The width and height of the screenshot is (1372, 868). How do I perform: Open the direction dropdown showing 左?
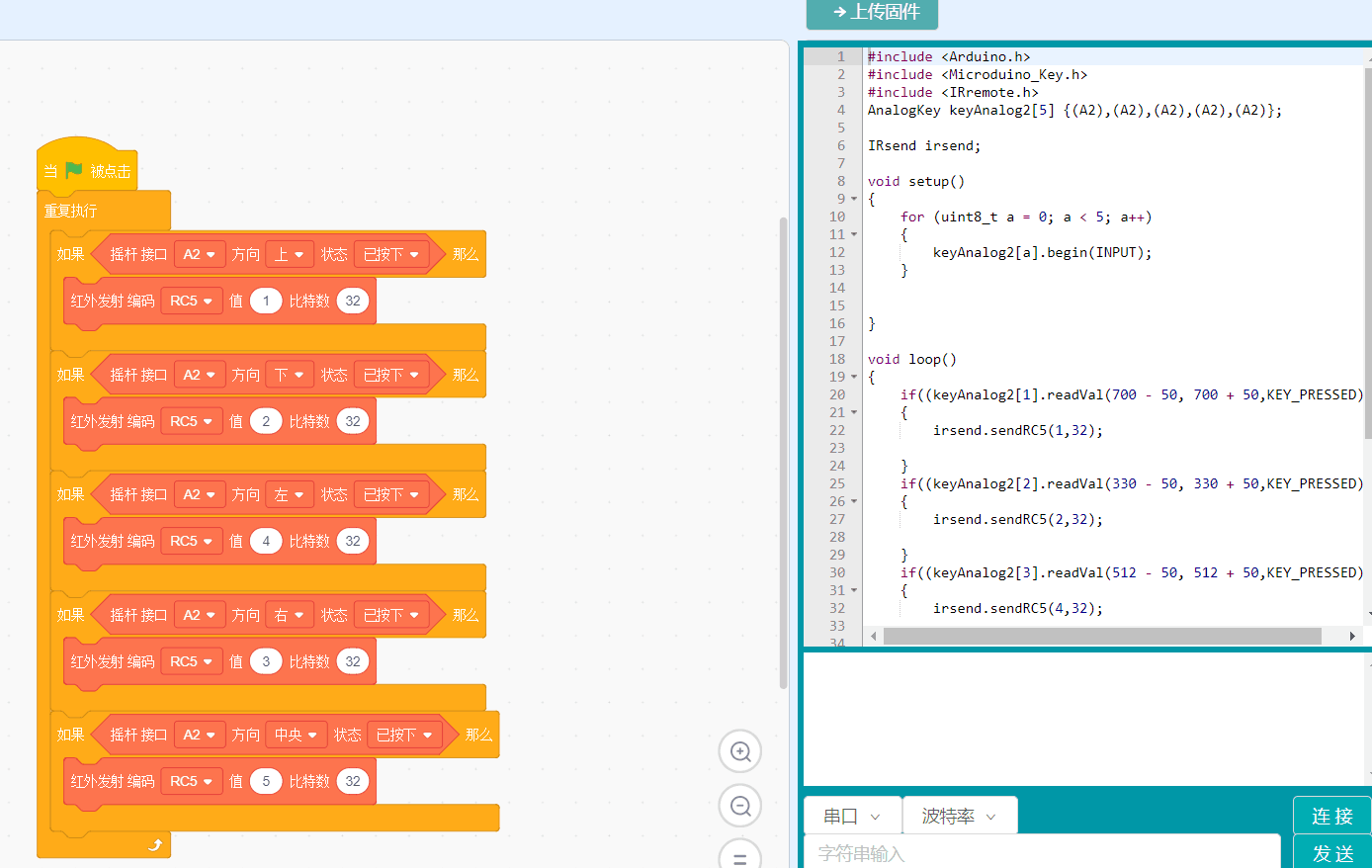pos(289,494)
